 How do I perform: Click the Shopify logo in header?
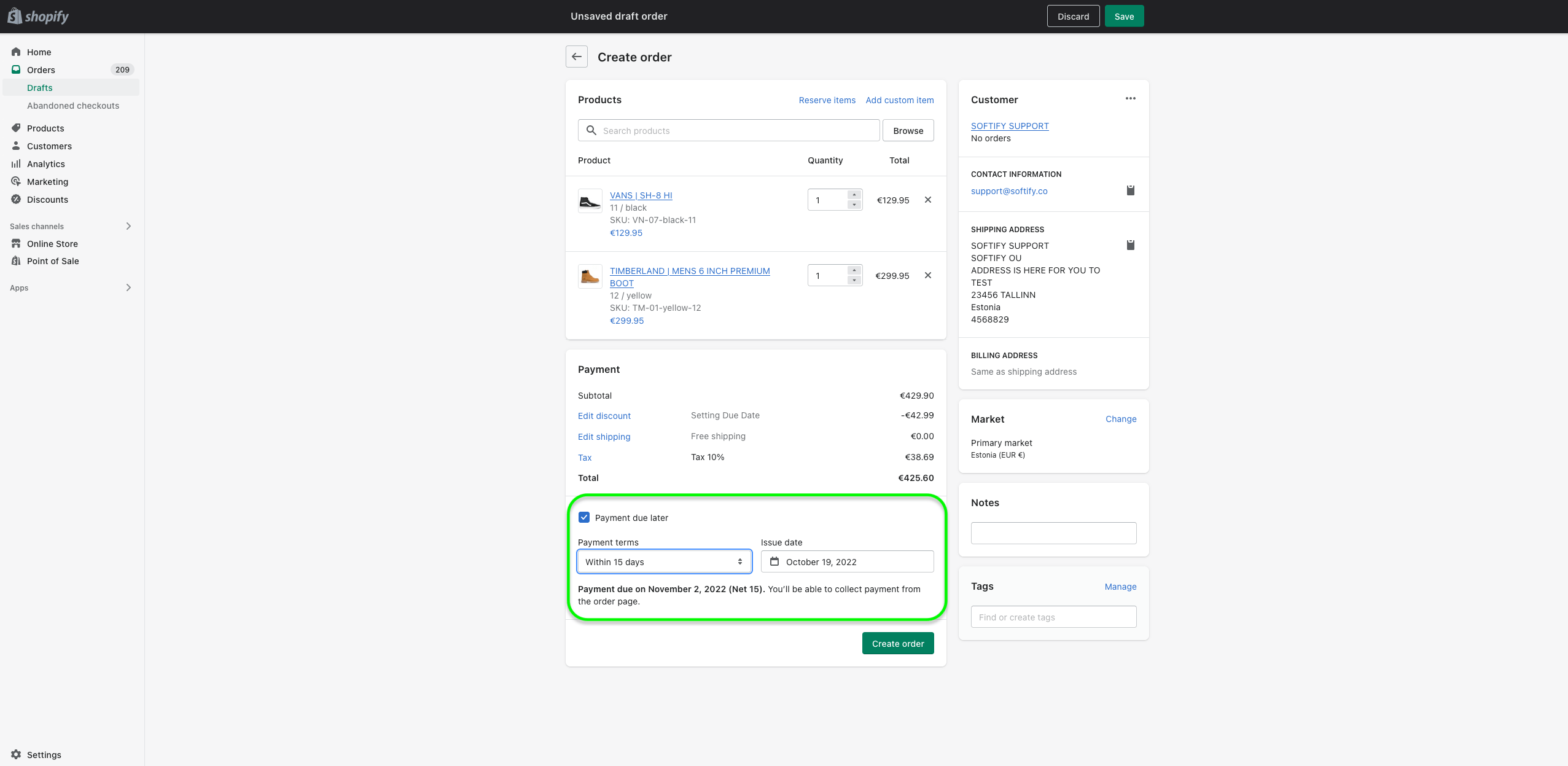coord(38,16)
